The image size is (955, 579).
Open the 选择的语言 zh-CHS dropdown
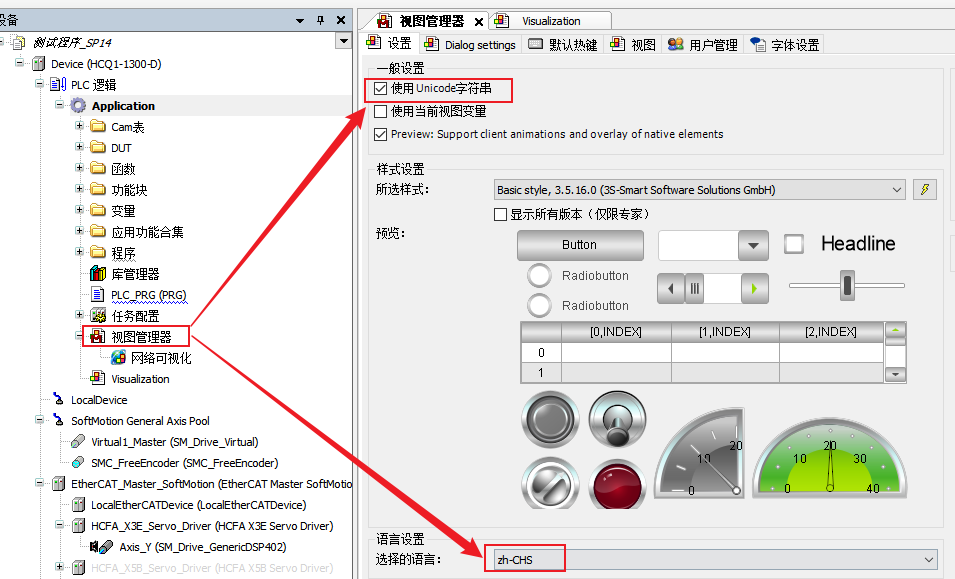pos(714,560)
